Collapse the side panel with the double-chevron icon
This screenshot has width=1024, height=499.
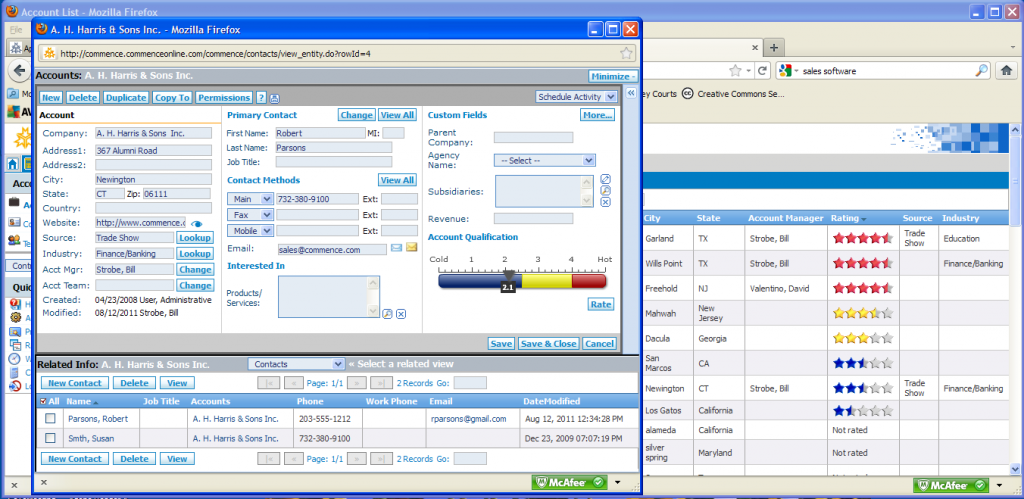click(x=632, y=94)
